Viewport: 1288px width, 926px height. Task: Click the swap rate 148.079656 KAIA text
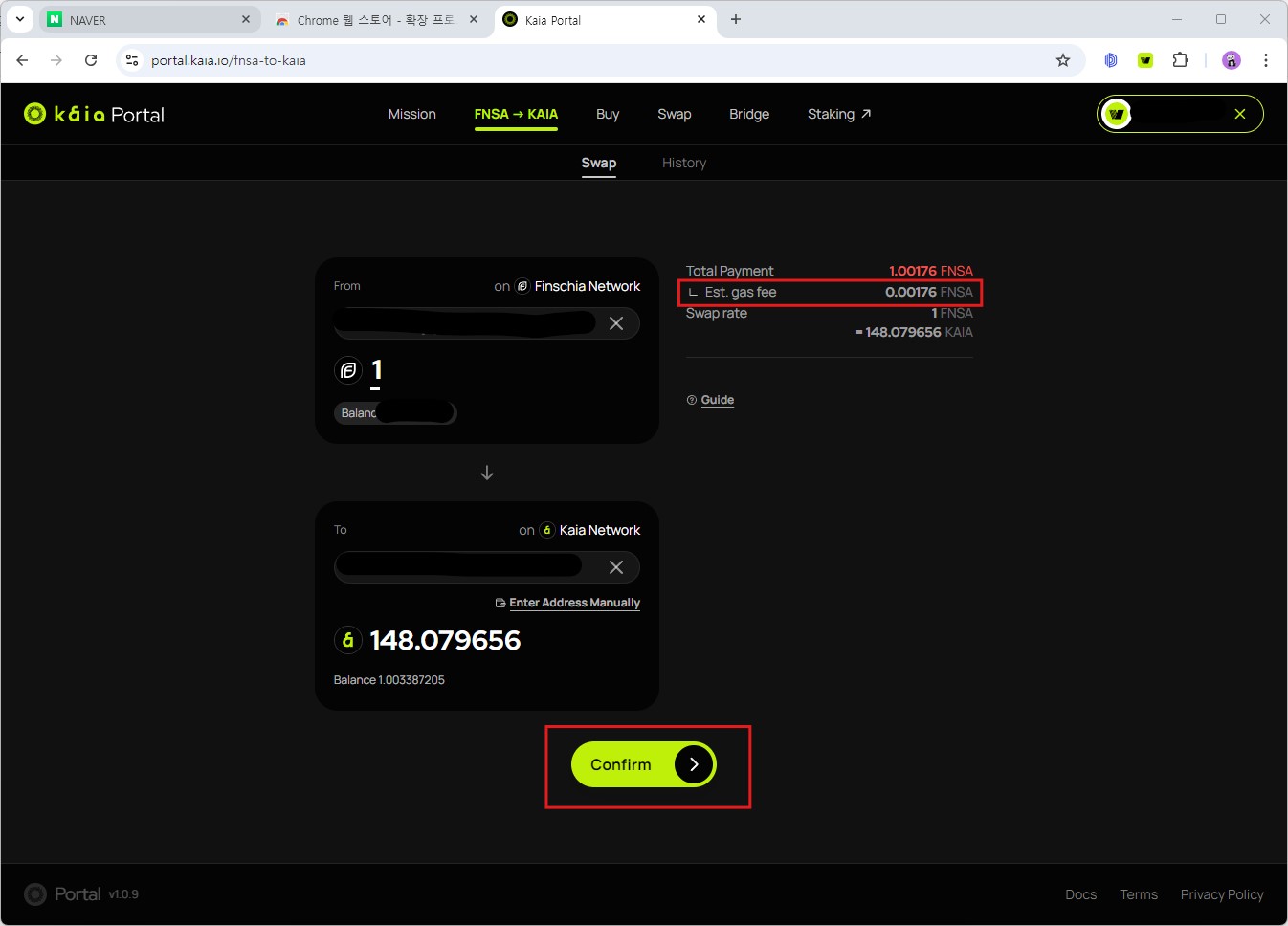[x=915, y=332]
